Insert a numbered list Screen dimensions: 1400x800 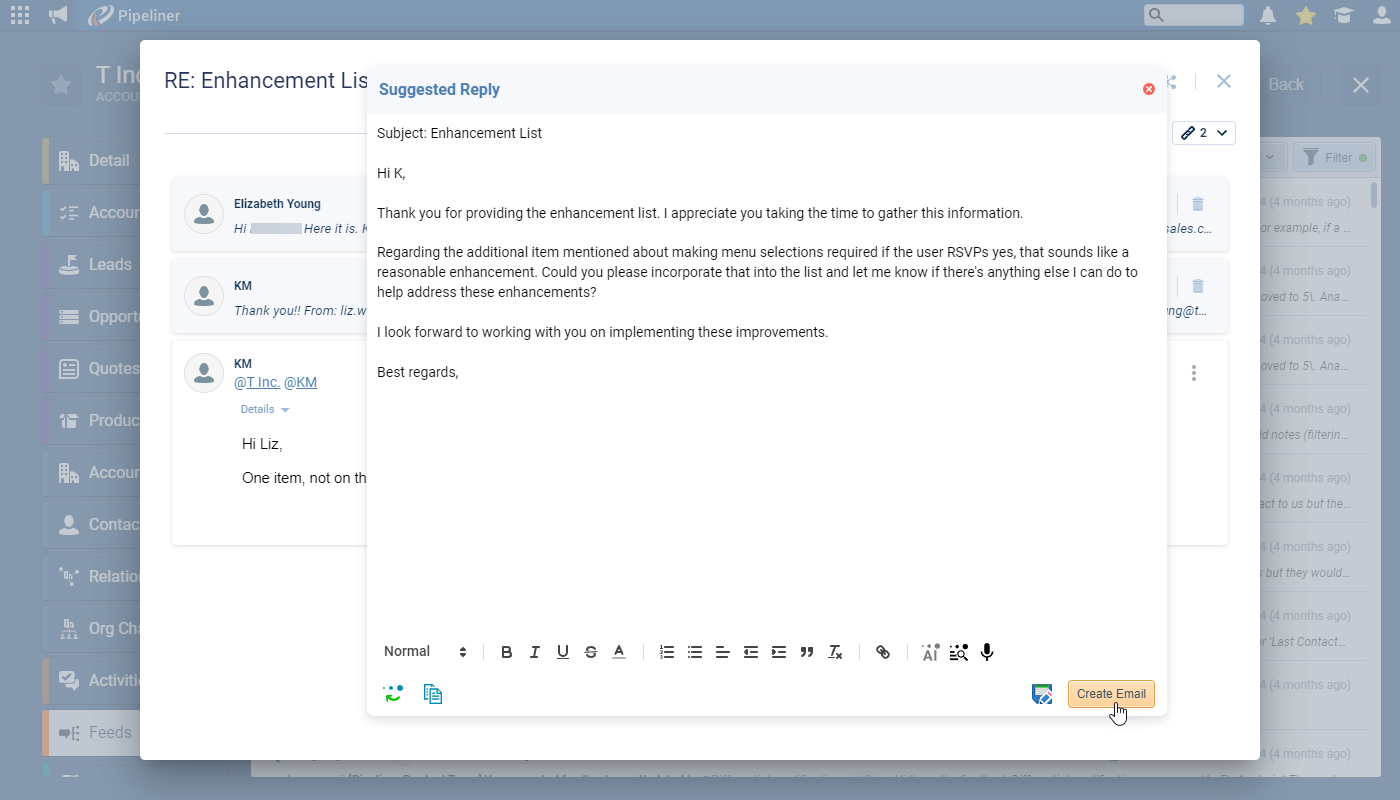click(667, 652)
